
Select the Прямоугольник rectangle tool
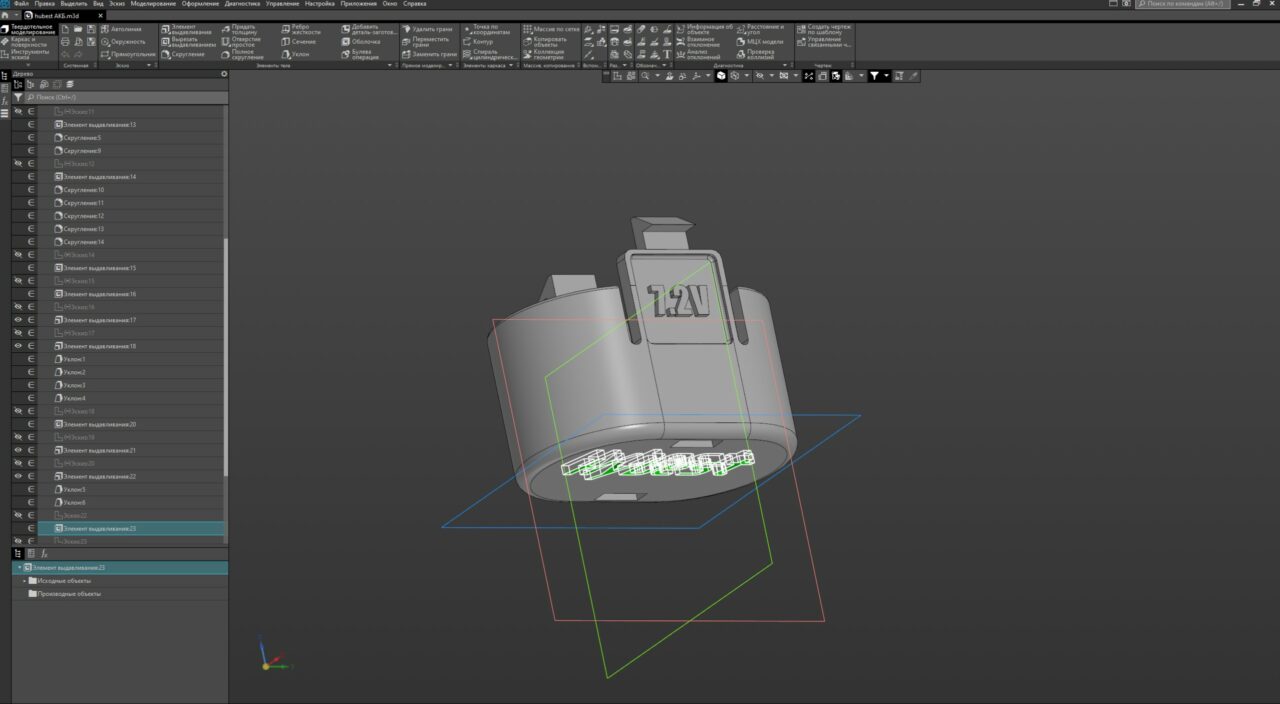click(128, 54)
